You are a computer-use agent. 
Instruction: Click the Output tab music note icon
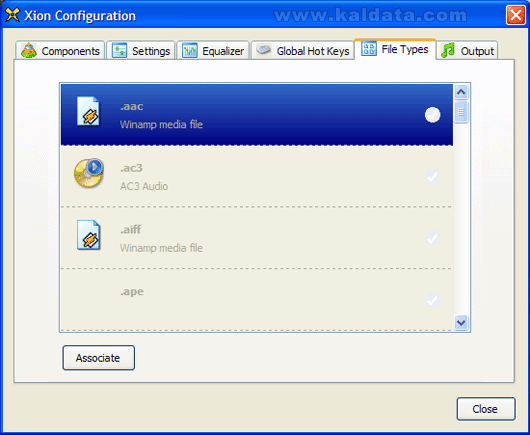[x=448, y=50]
